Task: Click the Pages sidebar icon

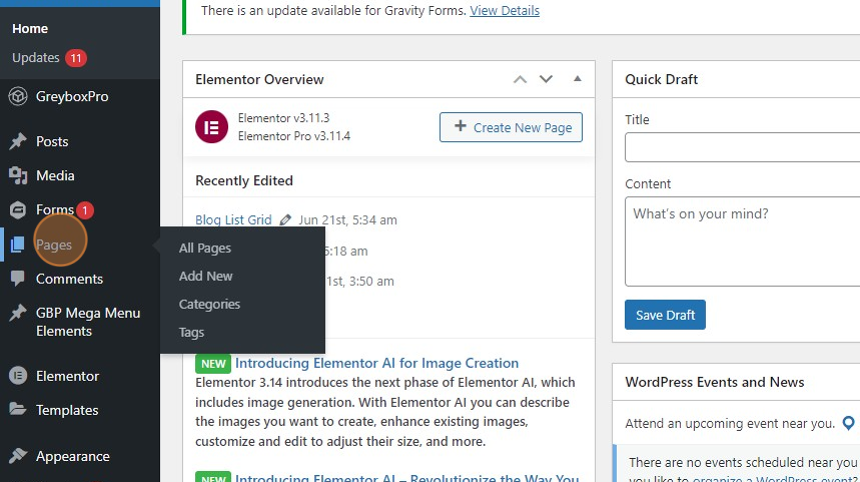Action: [18, 245]
